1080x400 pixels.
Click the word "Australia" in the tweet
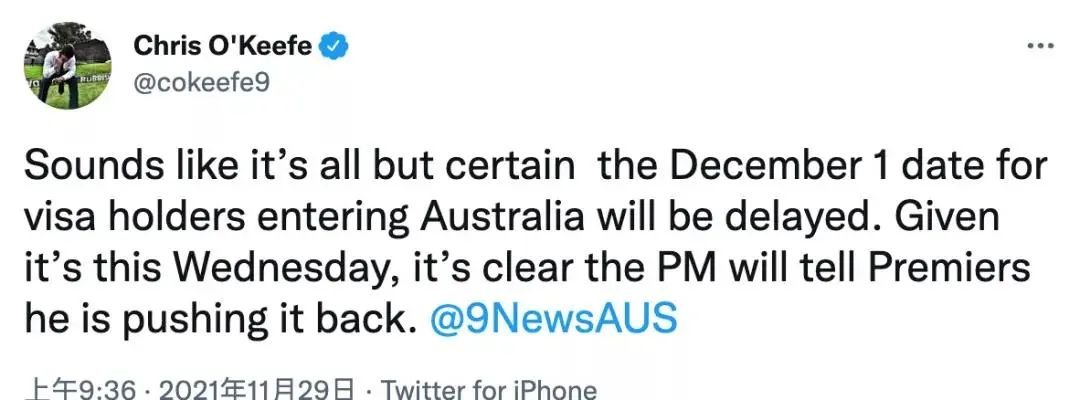[x=503, y=216]
